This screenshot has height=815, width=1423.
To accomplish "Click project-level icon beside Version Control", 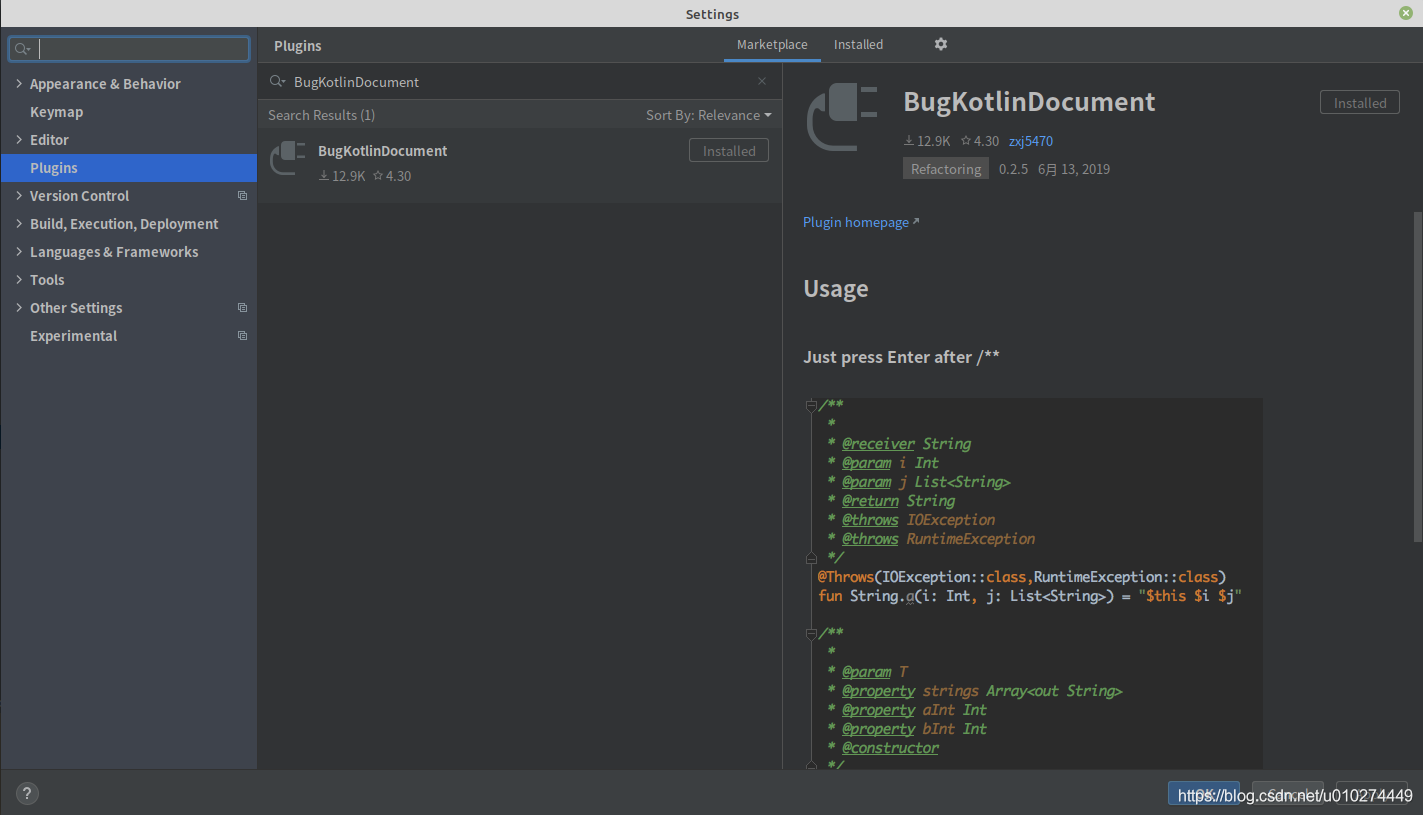I will [x=242, y=196].
